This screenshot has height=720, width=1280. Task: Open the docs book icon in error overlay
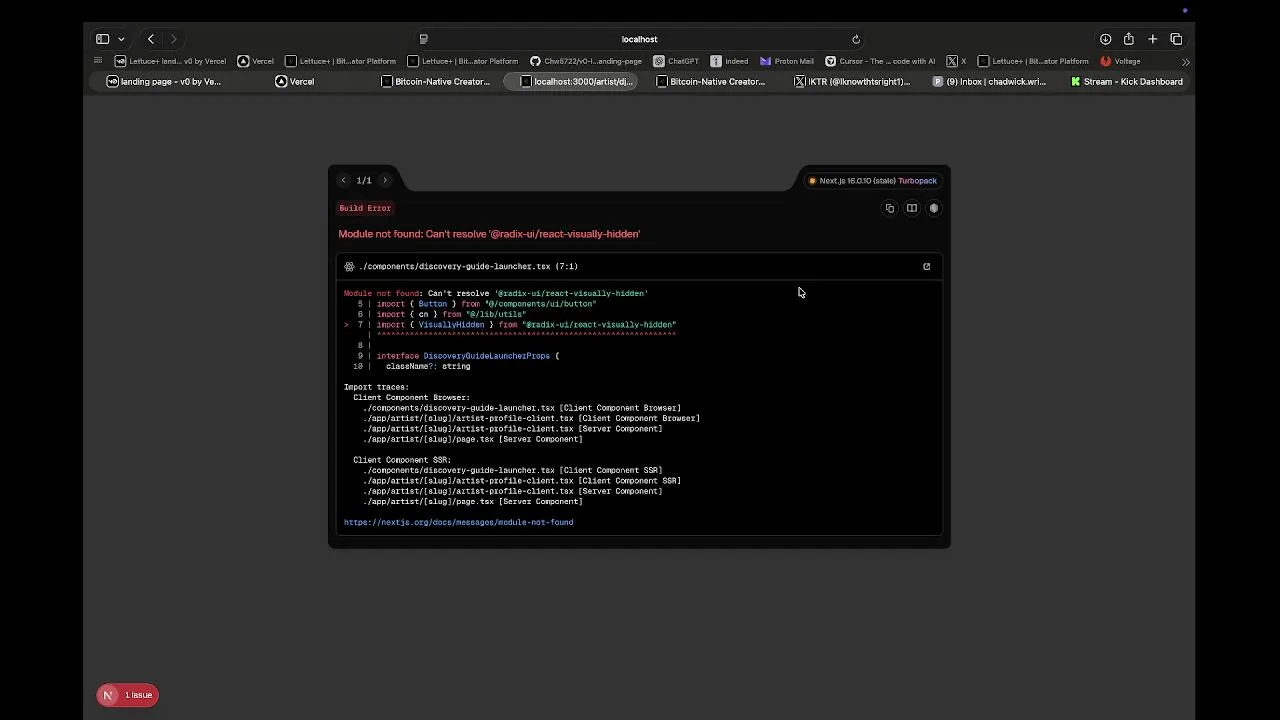point(912,208)
